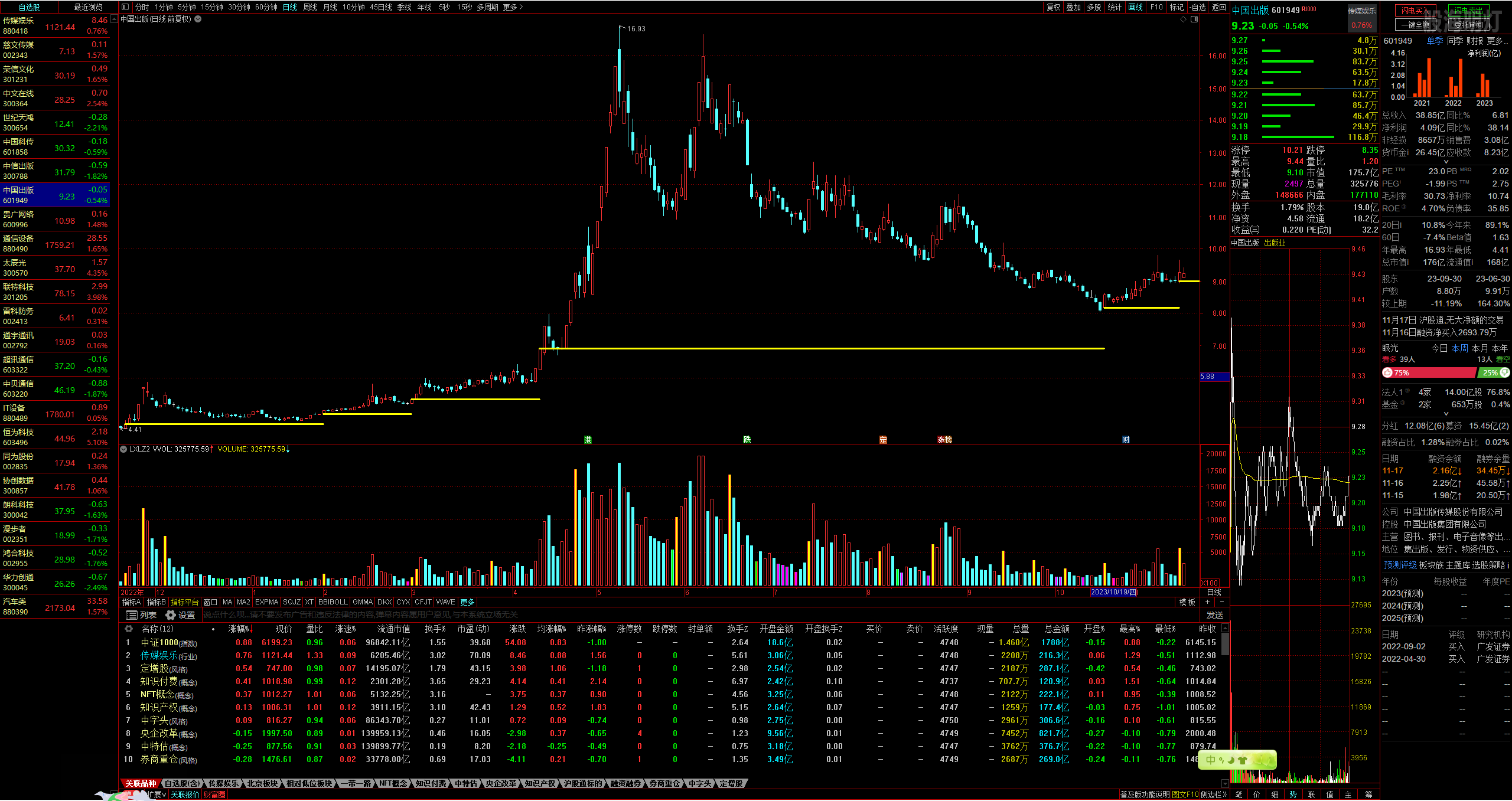Click the 联 tab icon at bottom
Screen dimensions: 1512x801
[x=1312, y=795]
